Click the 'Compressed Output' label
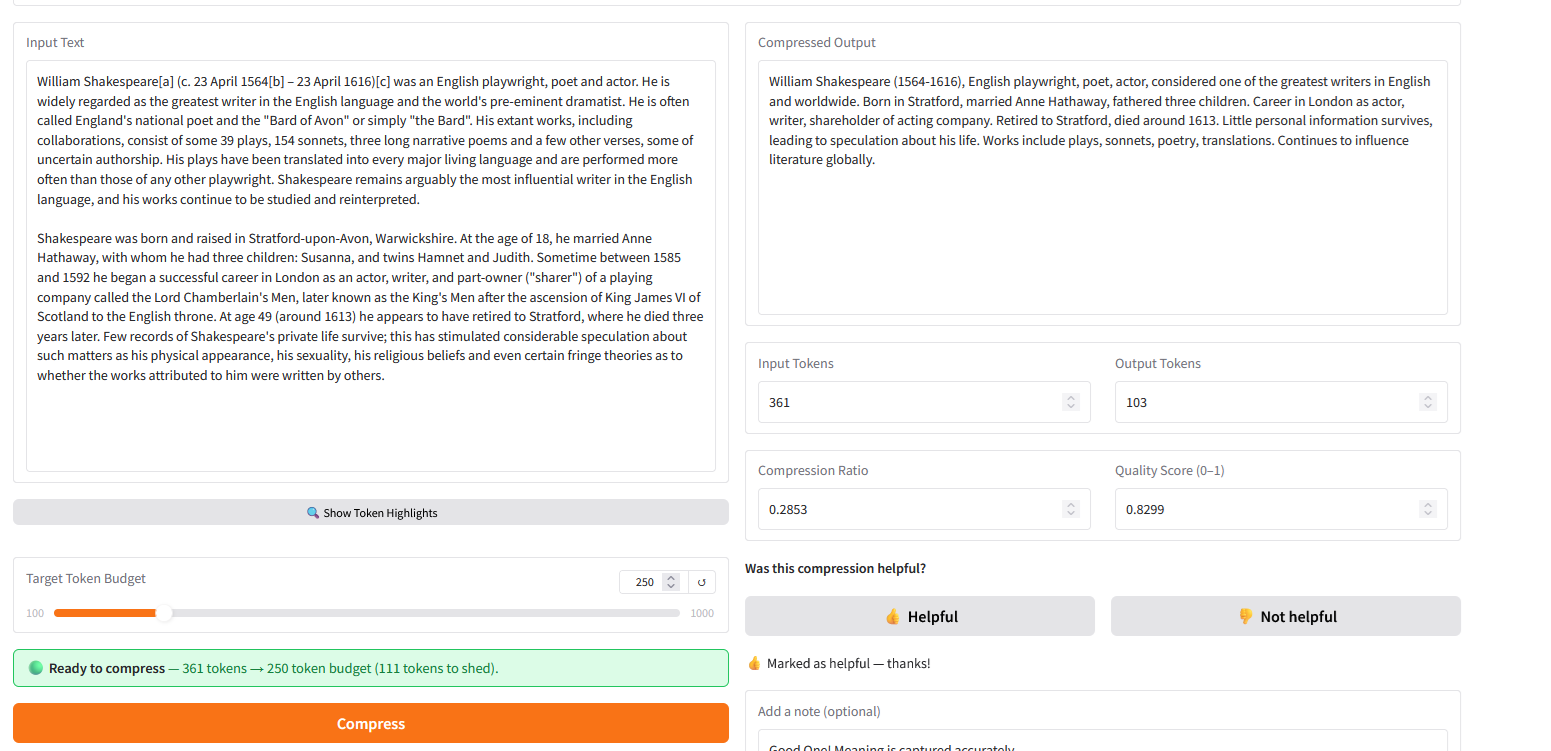 coord(817,42)
